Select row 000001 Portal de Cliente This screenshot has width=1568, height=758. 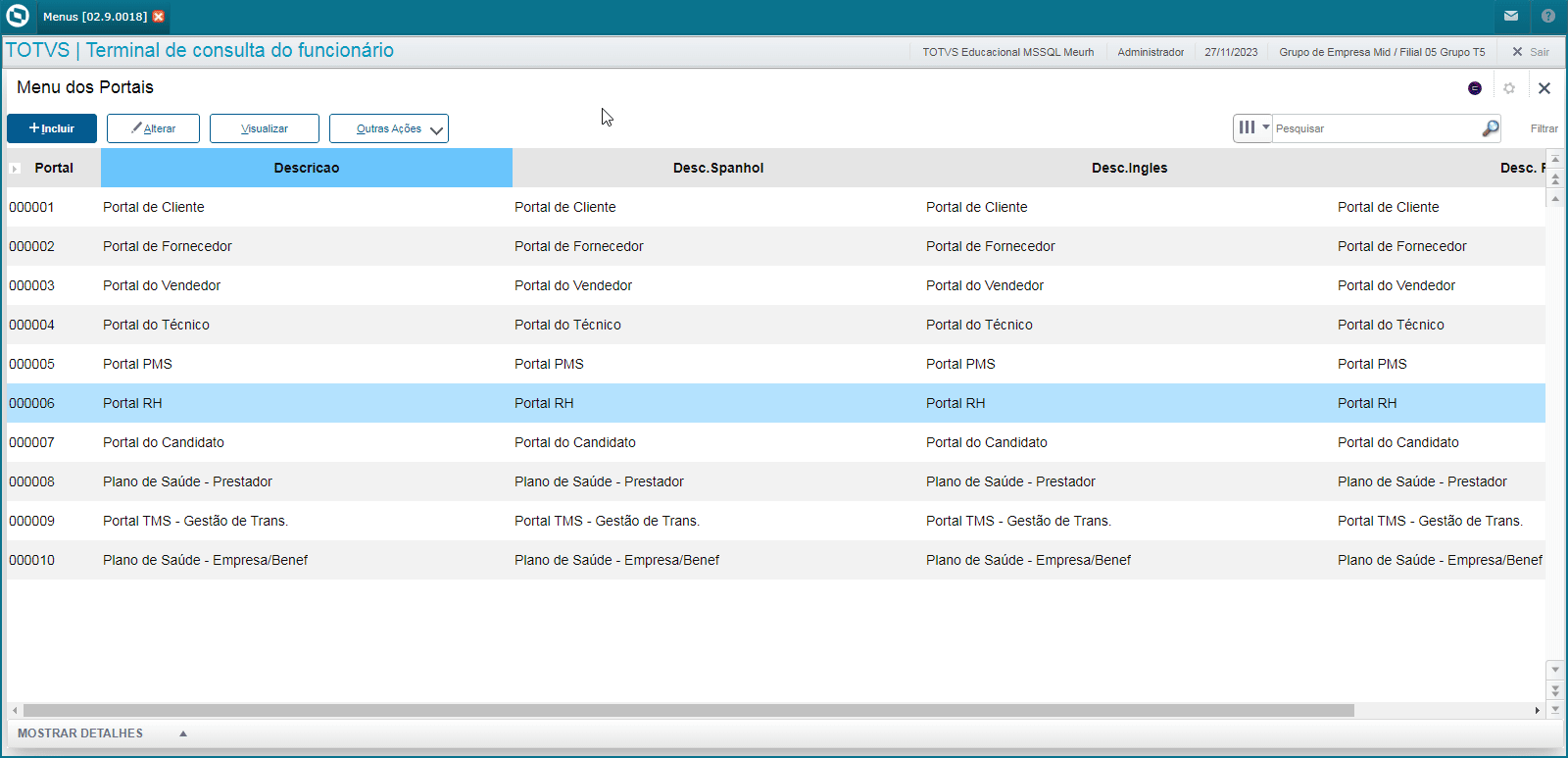coord(776,207)
